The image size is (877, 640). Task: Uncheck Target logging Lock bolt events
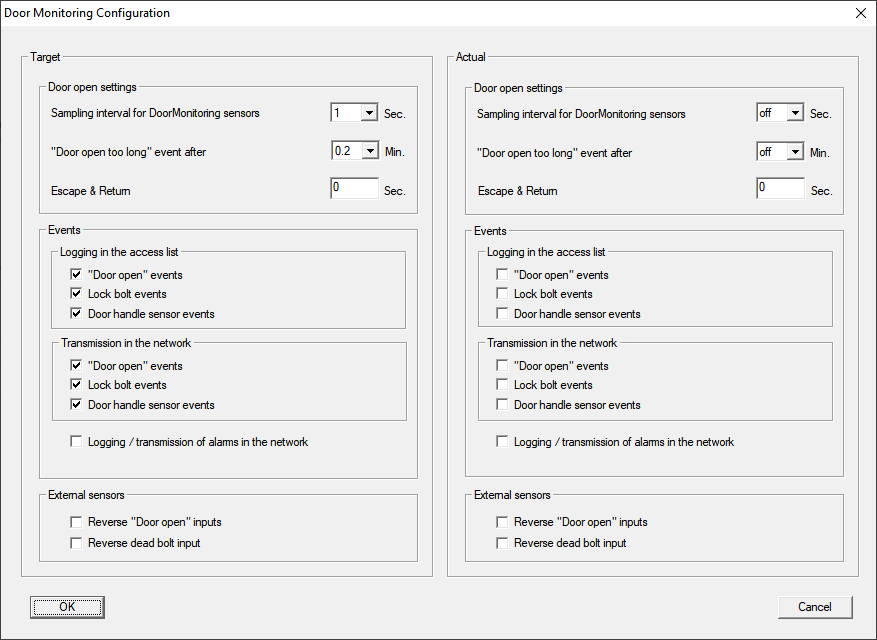tap(77, 294)
